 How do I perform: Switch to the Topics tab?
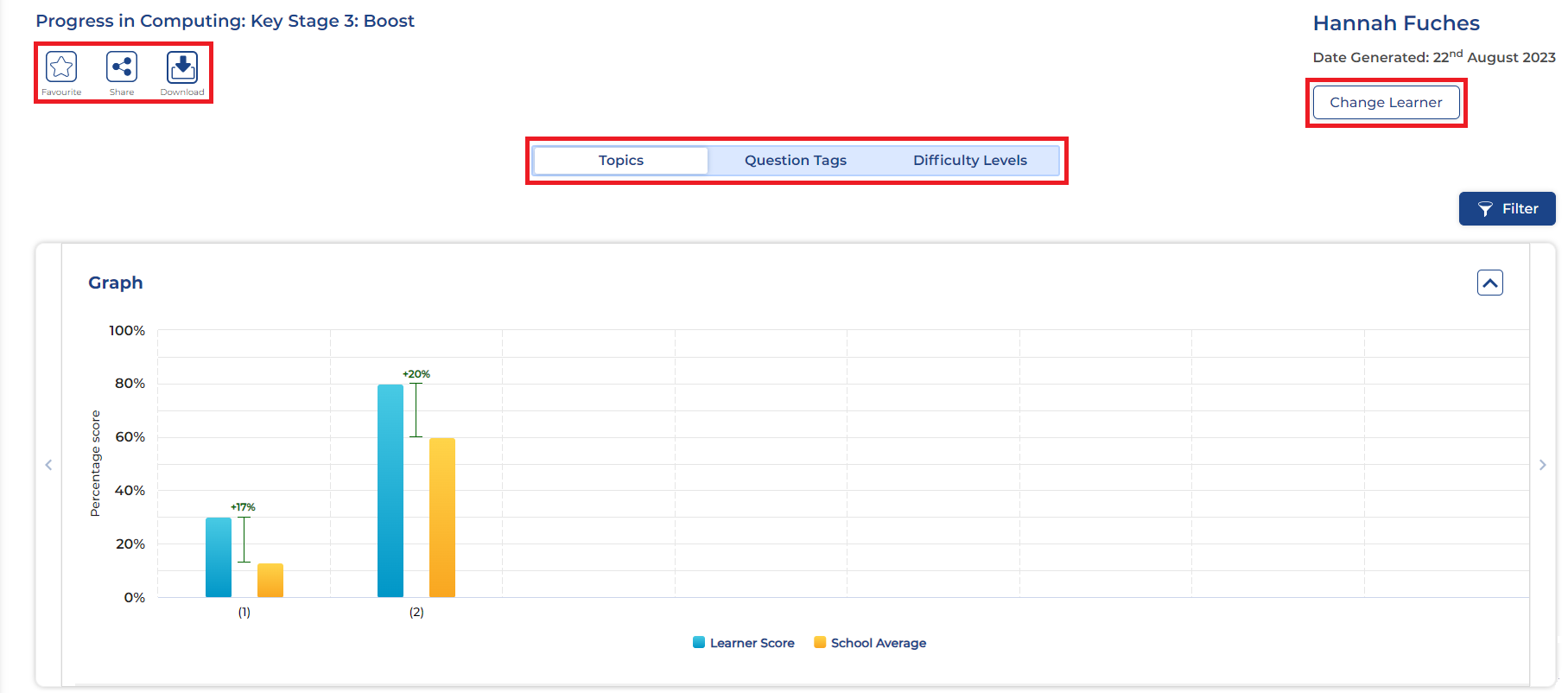click(621, 161)
